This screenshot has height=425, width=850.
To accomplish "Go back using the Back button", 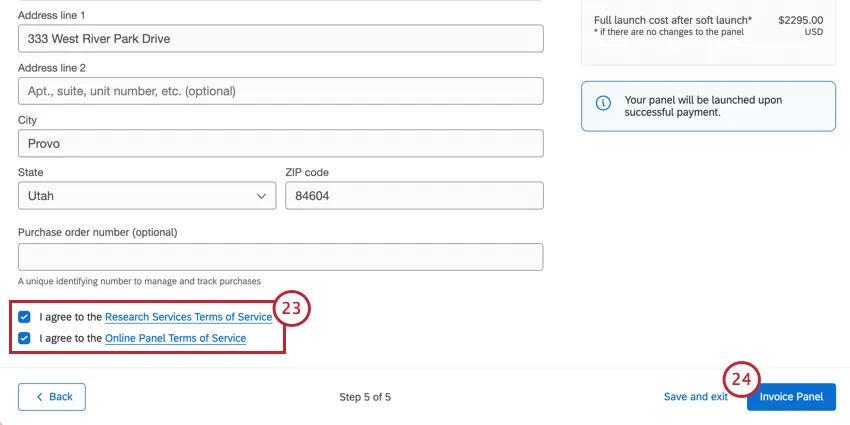I will coord(52,397).
